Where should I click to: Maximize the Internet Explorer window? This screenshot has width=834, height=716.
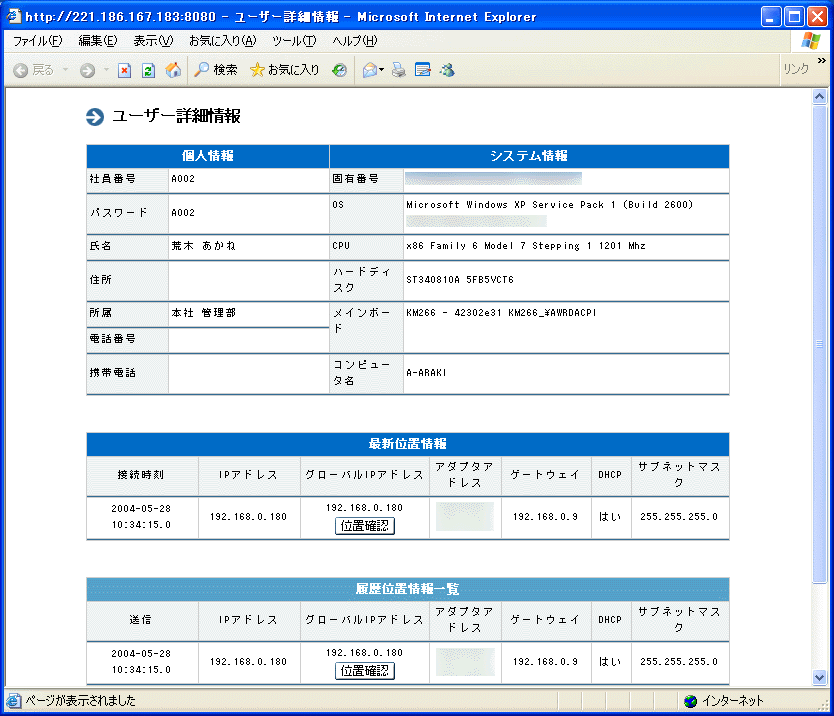[x=795, y=16]
